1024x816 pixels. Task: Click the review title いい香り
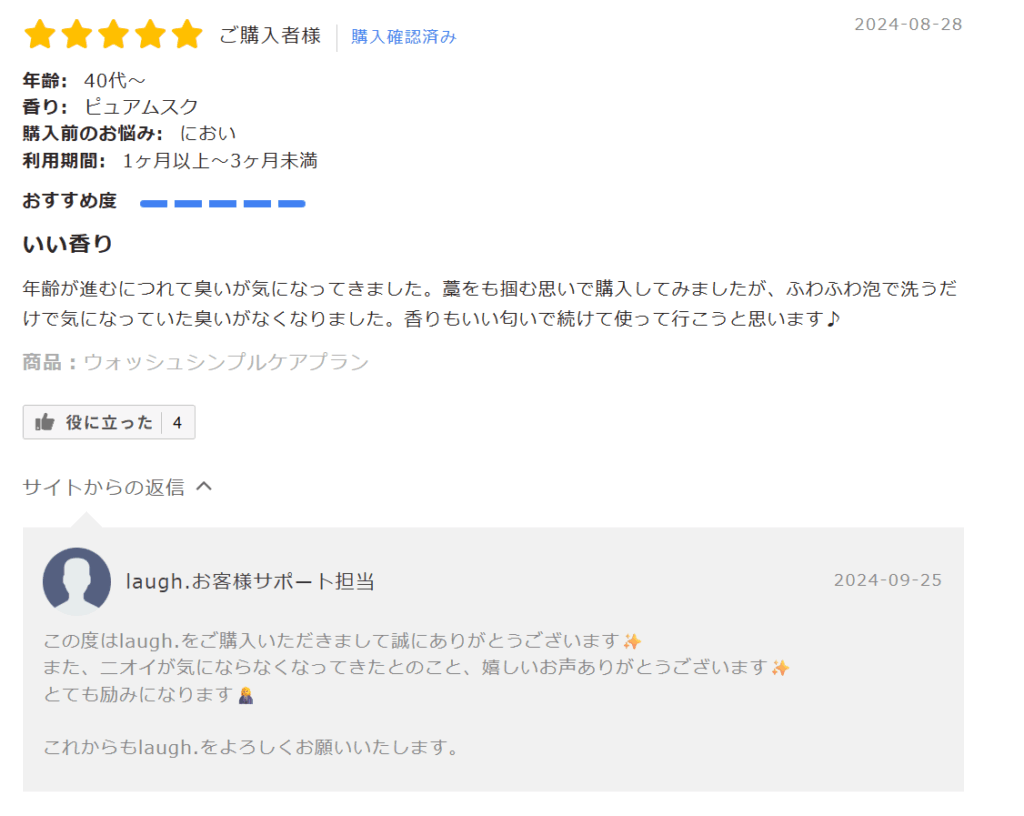tap(68, 244)
